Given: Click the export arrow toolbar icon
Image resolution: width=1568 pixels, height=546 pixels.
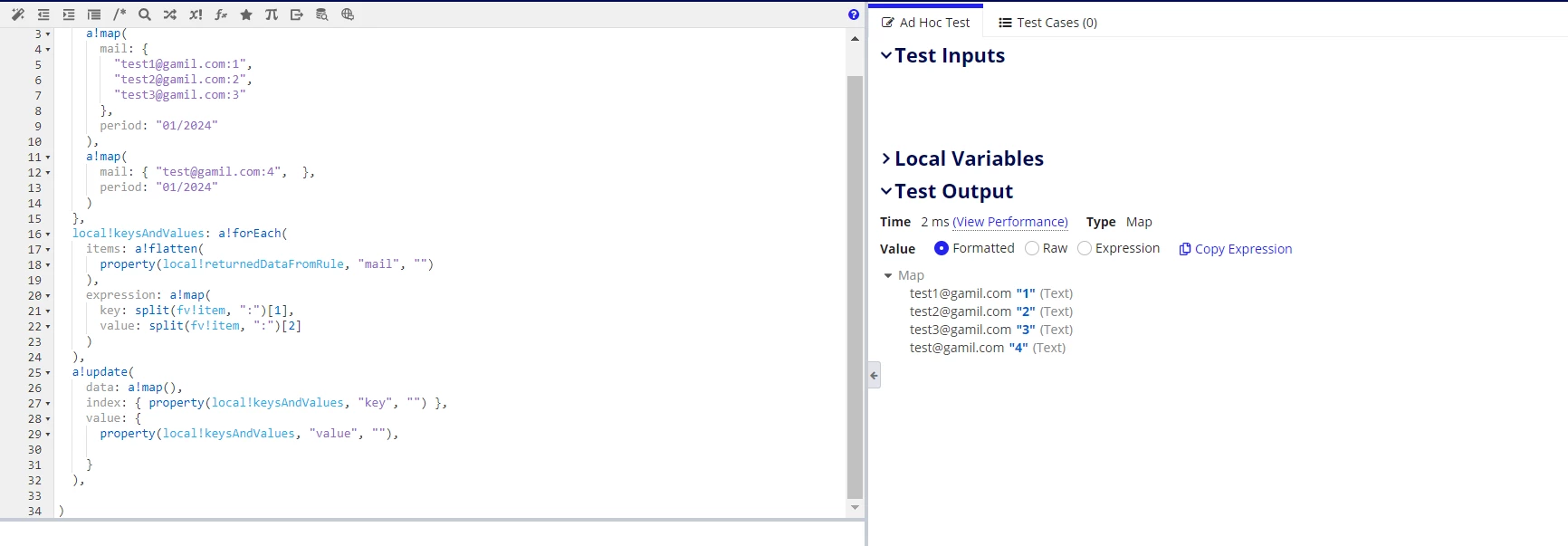Looking at the screenshot, I should [x=297, y=14].
